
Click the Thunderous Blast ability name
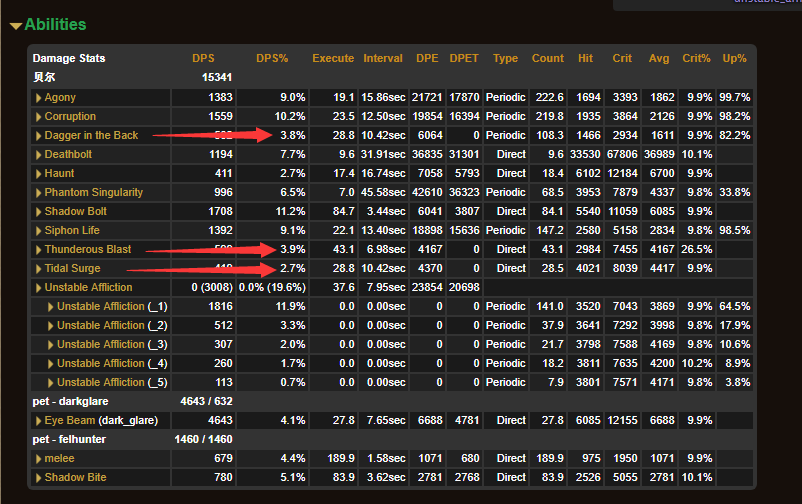87,250
